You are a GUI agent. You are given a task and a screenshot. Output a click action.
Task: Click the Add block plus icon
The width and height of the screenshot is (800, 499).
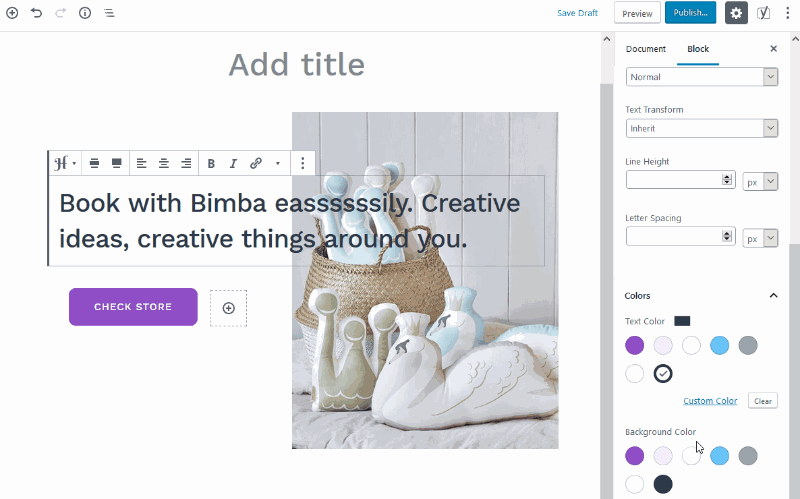[12, 13]
